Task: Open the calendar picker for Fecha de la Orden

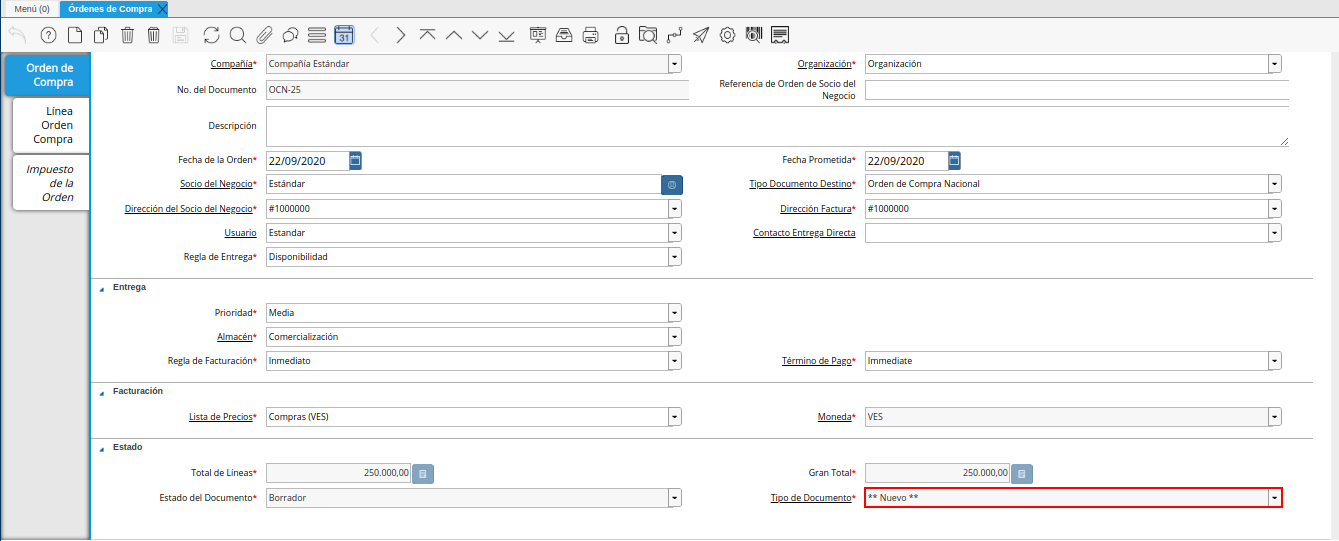Action: click(x=355, y=160)
